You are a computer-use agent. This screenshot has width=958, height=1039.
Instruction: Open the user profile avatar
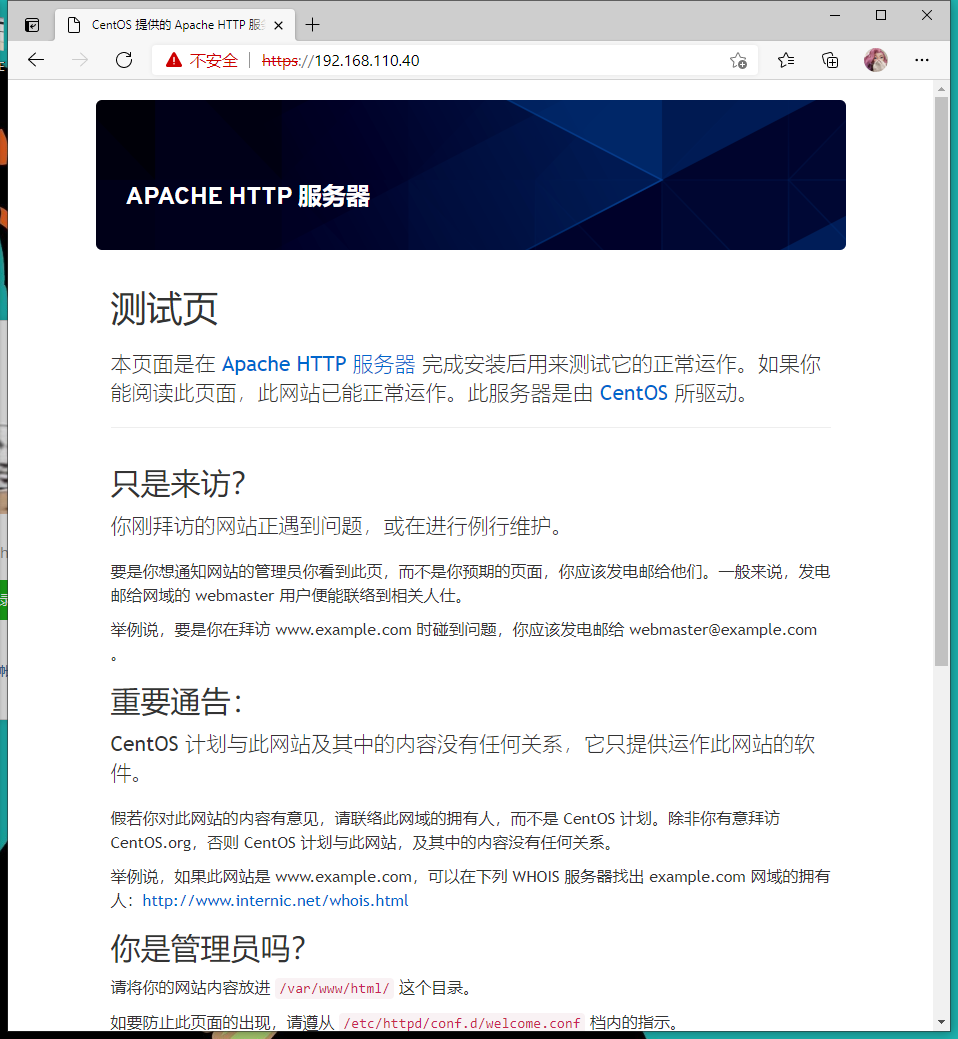pos(875,60)
